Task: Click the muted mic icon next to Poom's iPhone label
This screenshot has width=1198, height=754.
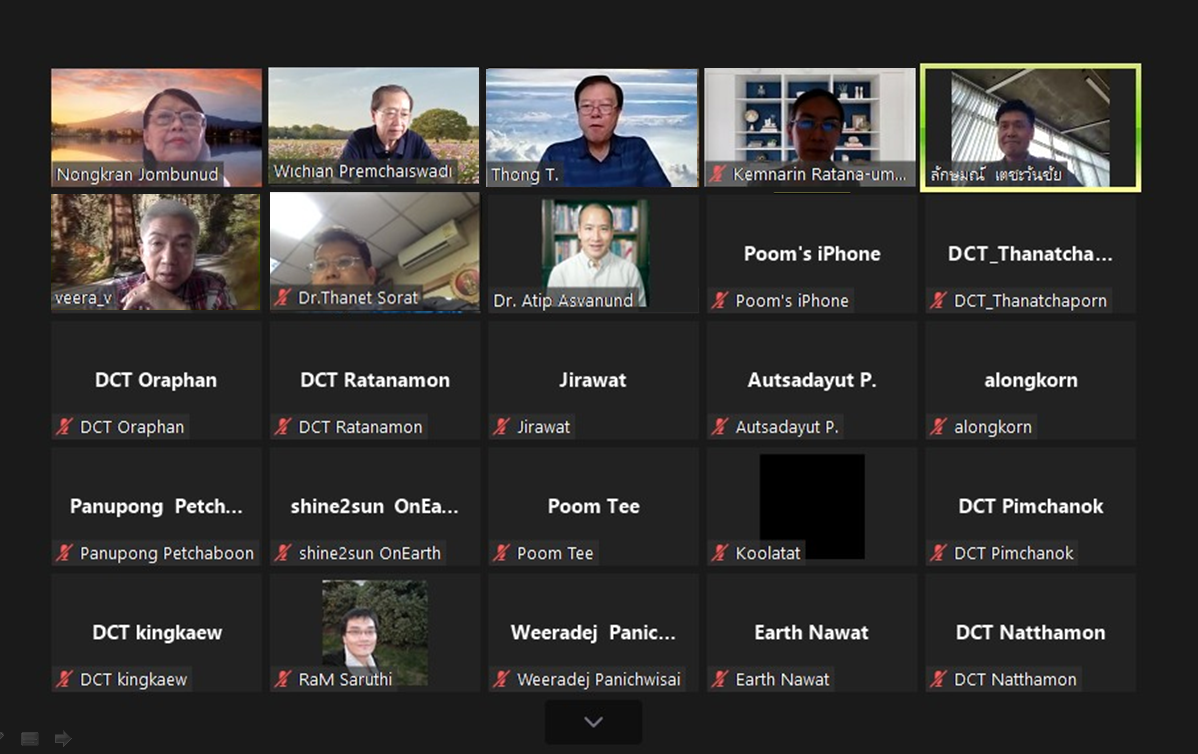Action: point(720,300)
